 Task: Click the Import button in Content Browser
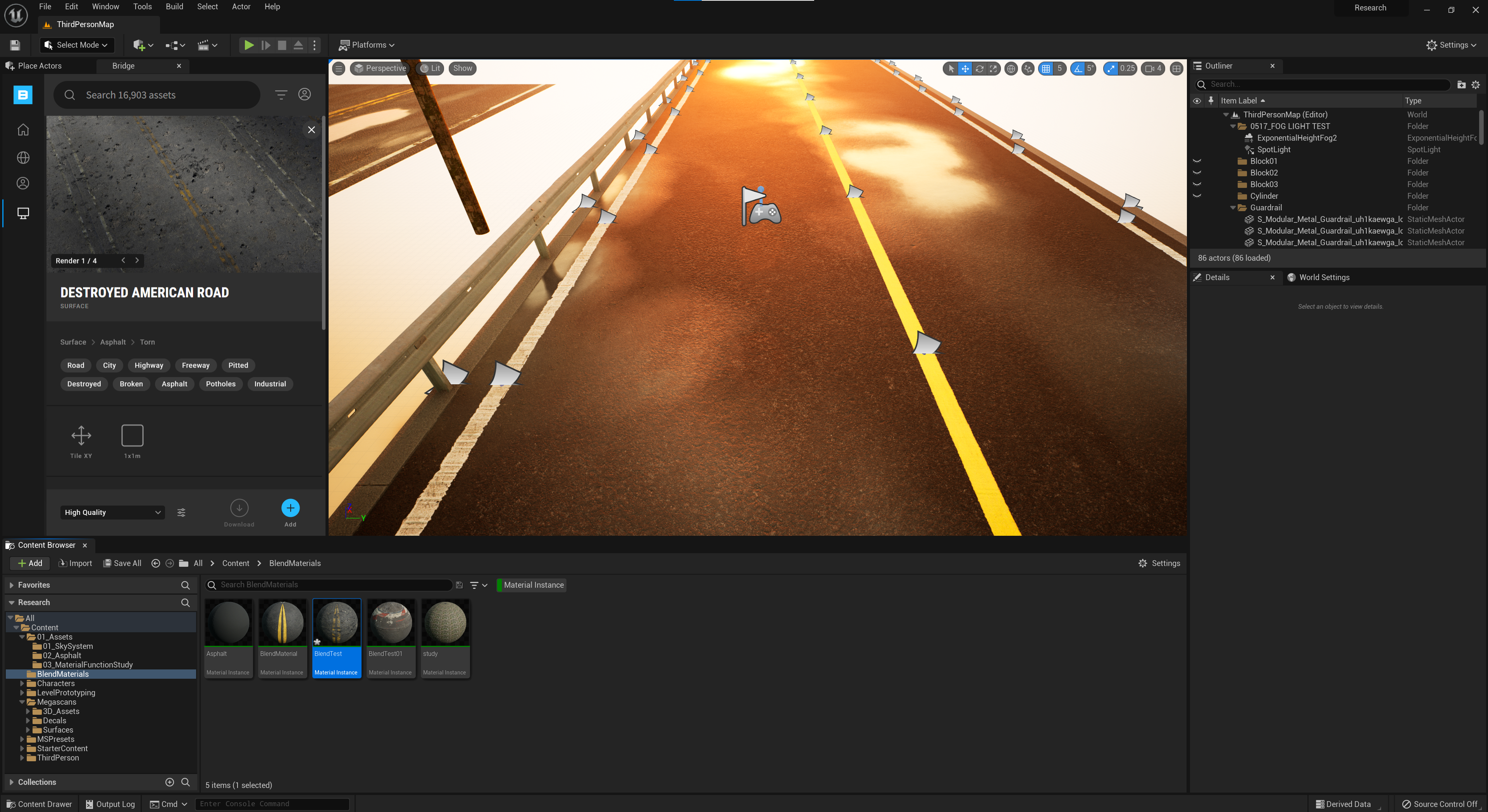click(x=75, y=563)
